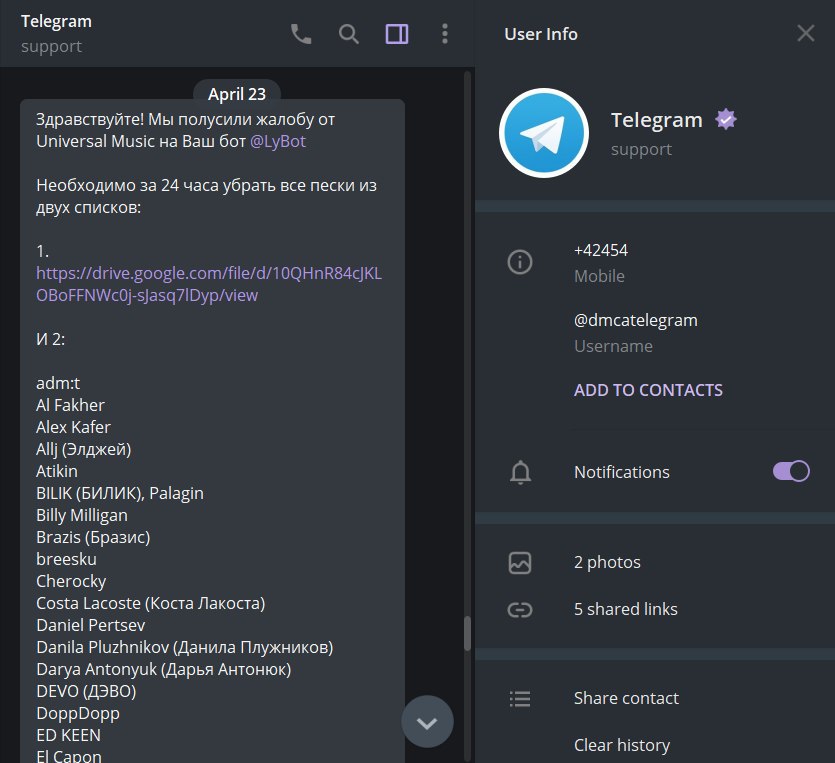The width and height of the screenshot is (835, 763).
Task: Click the Notifications label
Action: coord(621,472)
